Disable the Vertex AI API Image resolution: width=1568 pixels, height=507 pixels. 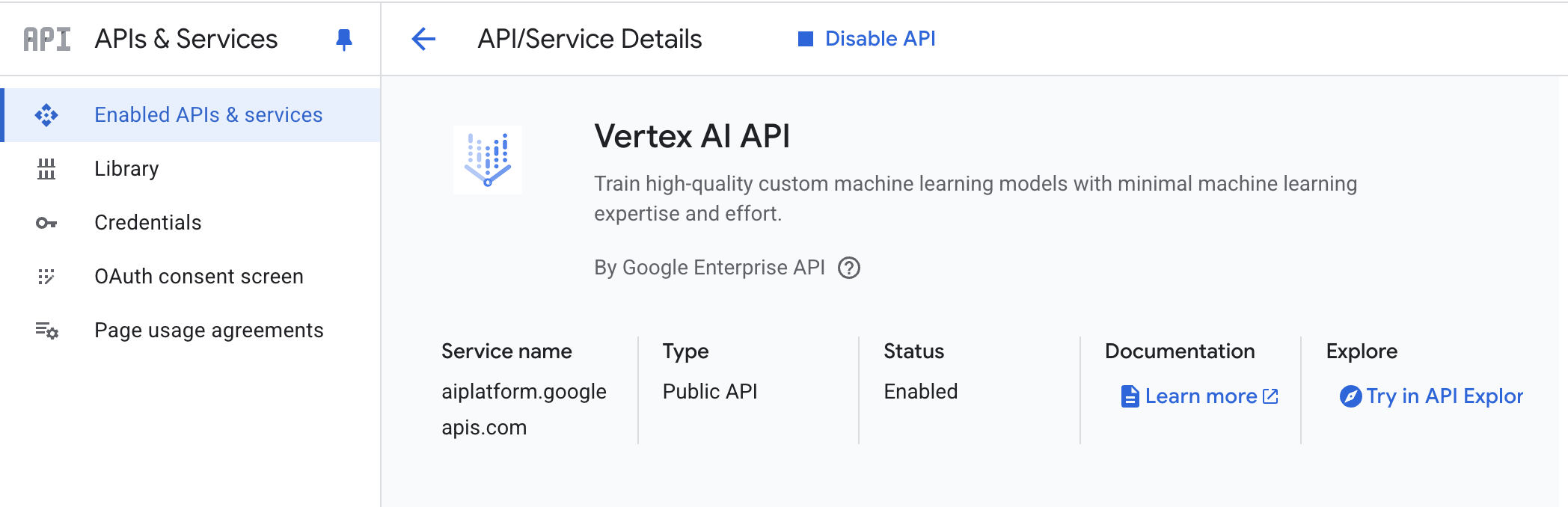click(879, 38)
